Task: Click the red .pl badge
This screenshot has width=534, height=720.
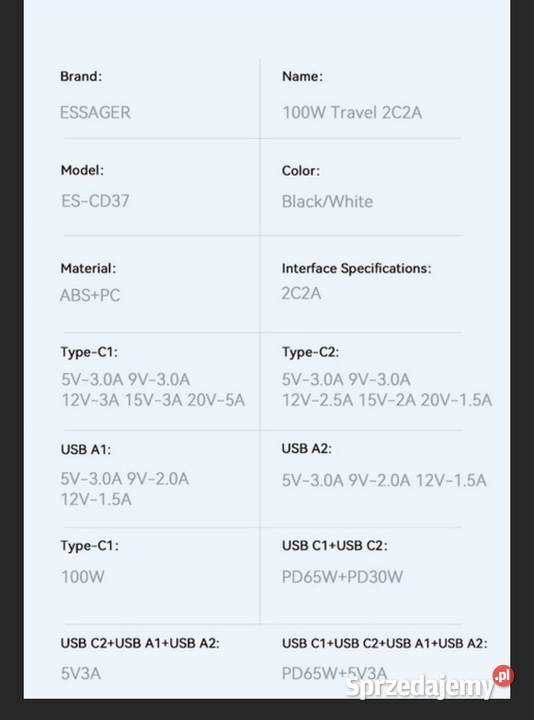Action: click(x=503, y=676)
